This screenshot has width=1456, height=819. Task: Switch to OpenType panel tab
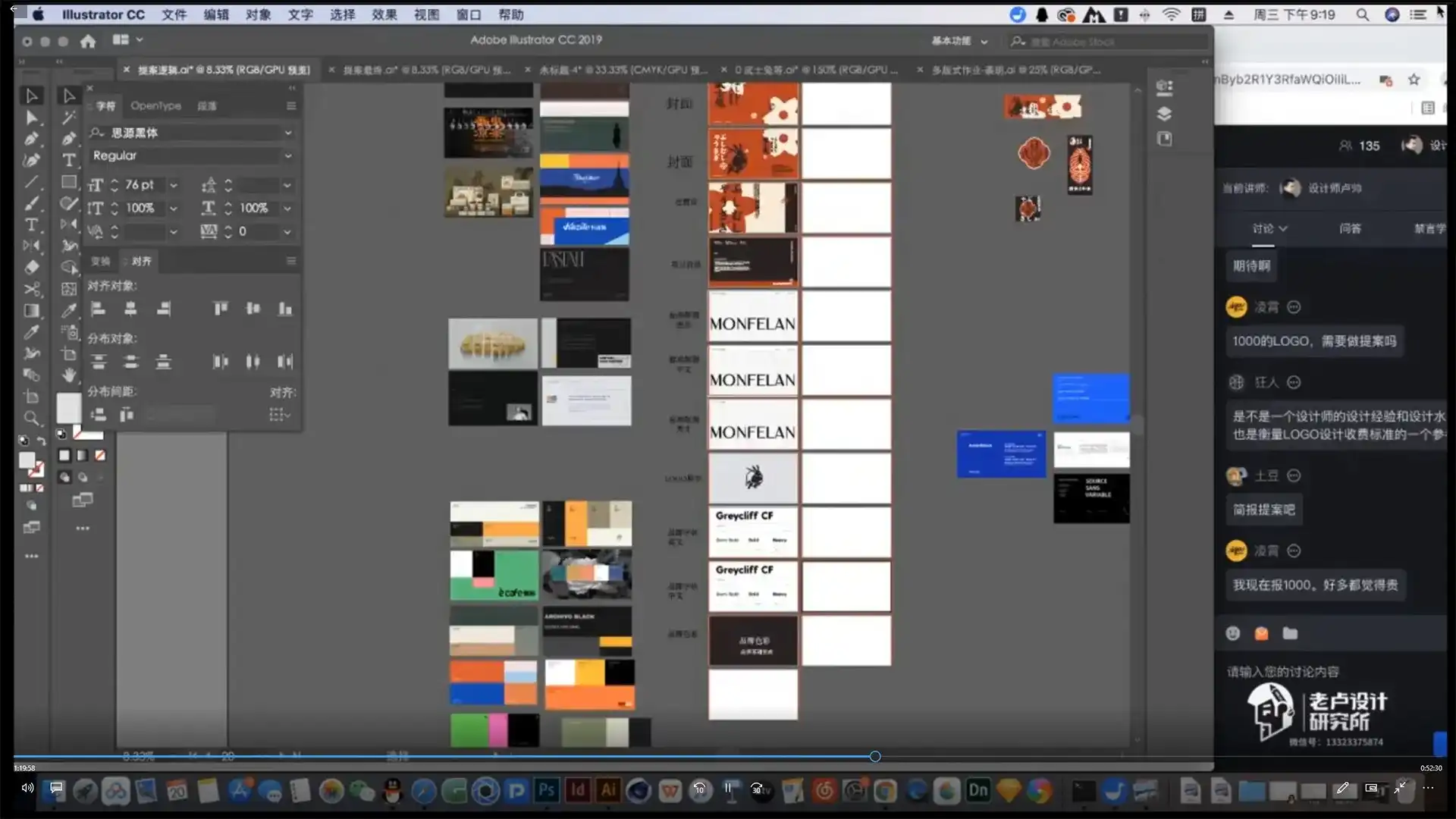(x=155, y=106)
